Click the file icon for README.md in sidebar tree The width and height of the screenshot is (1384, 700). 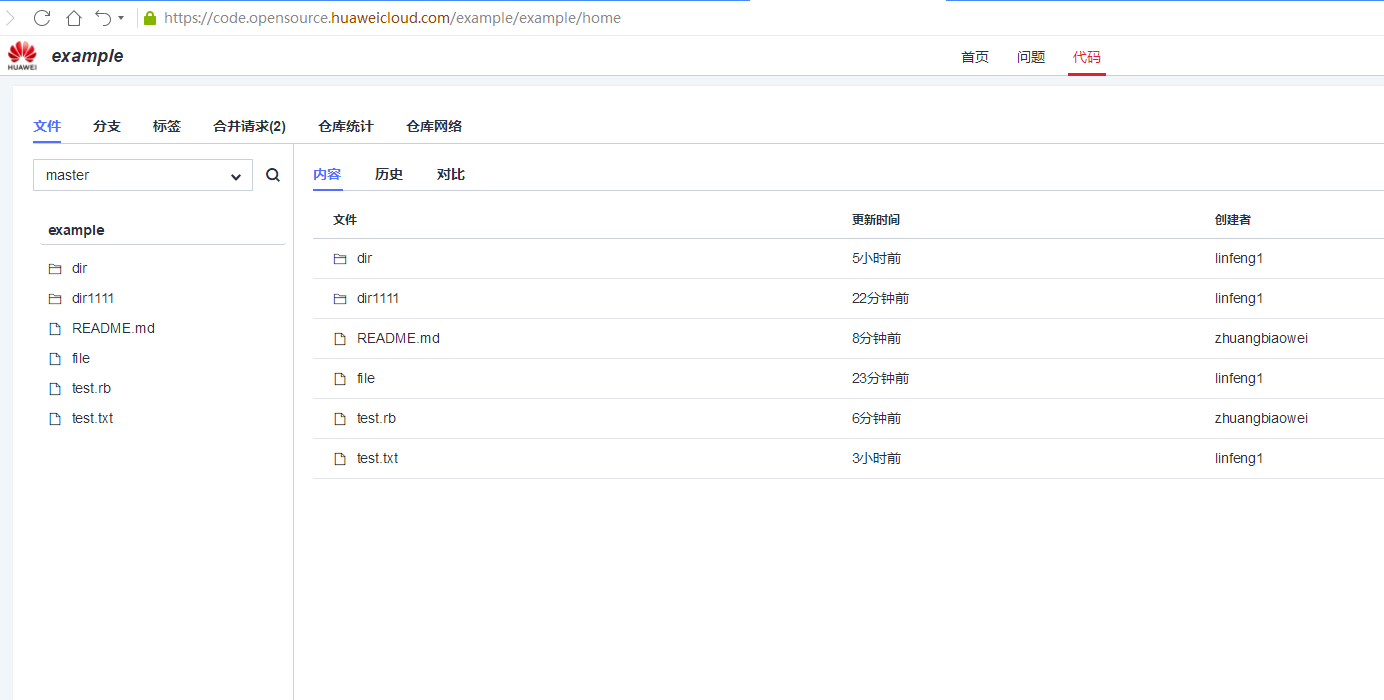(x=55, y=329)
